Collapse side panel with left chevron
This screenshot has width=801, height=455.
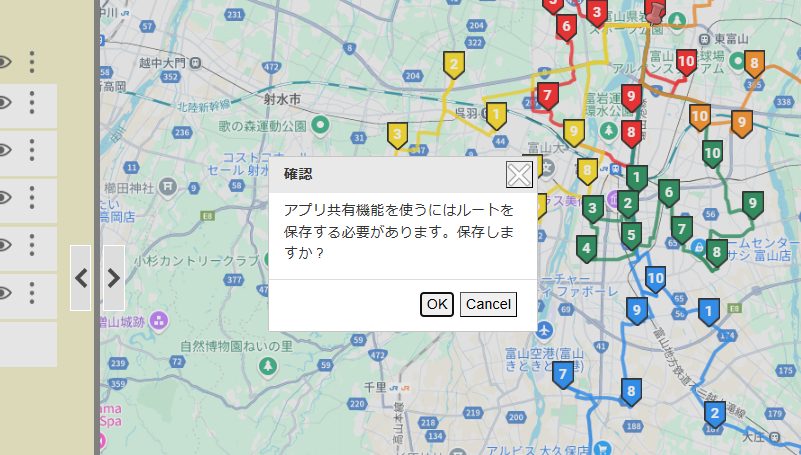[81, 277]
